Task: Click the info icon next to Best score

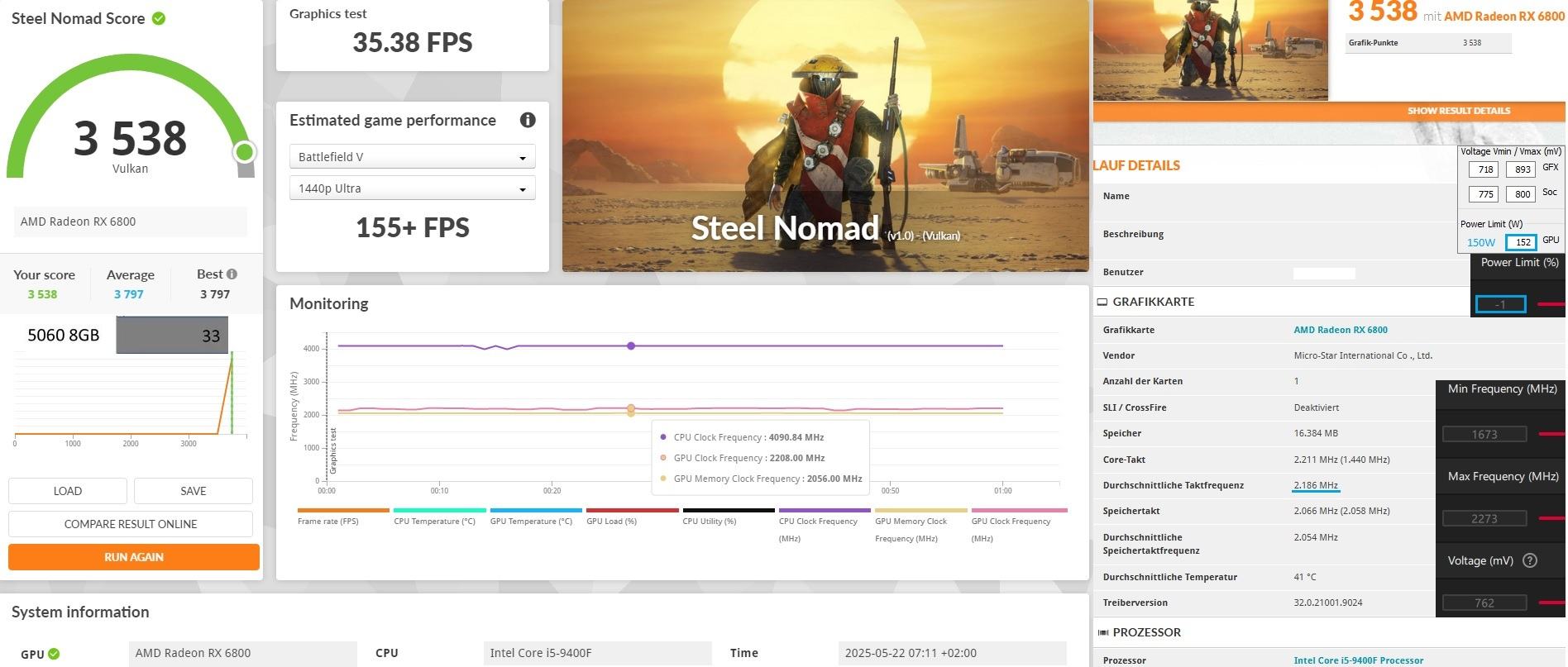Action: point(232,274)
